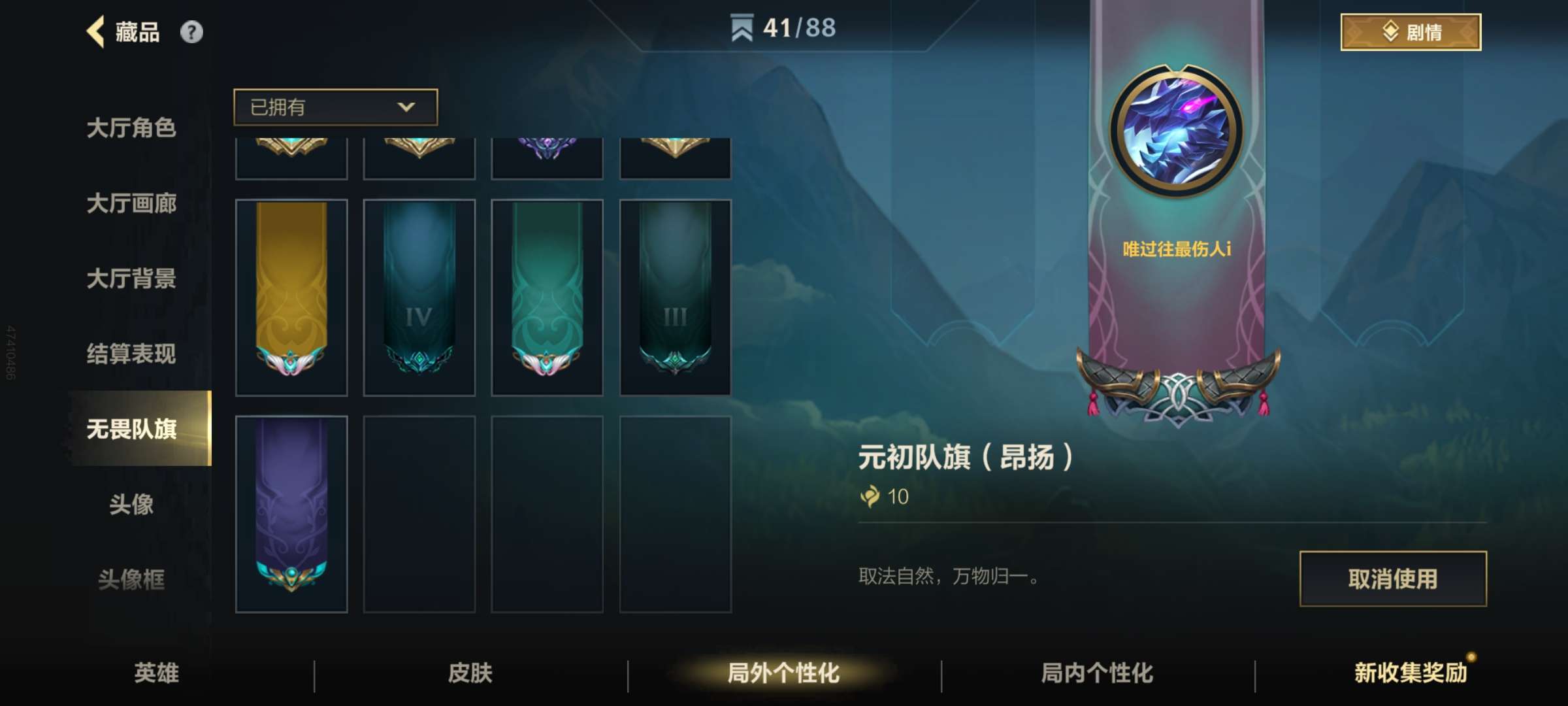
Task: Go back using the left arrow
Action: (x=96, y=31)
